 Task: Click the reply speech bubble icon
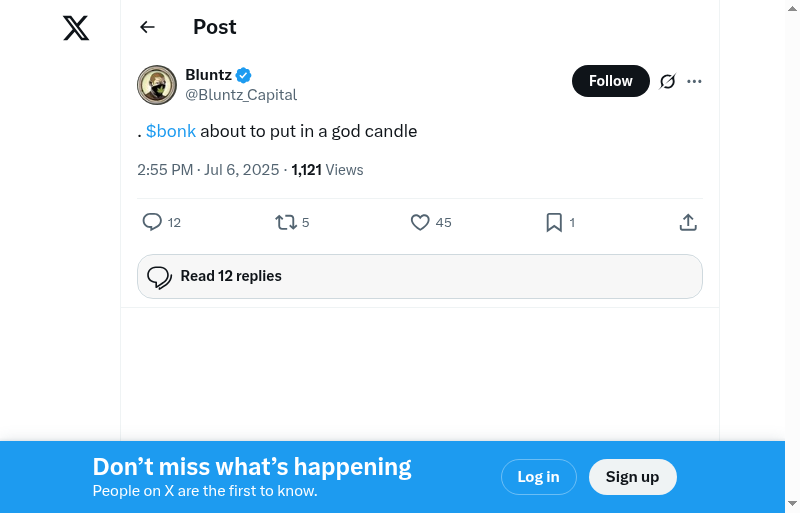click(x=152, y=222)
